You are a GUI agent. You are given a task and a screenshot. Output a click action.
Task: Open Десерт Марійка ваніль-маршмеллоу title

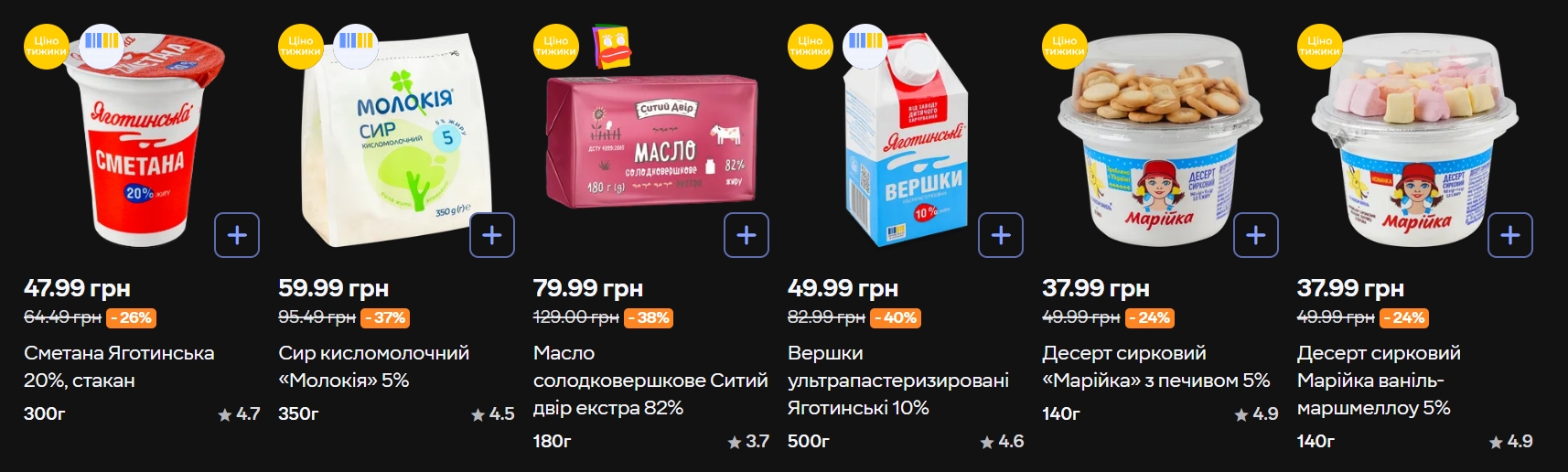pos(1379,380)
